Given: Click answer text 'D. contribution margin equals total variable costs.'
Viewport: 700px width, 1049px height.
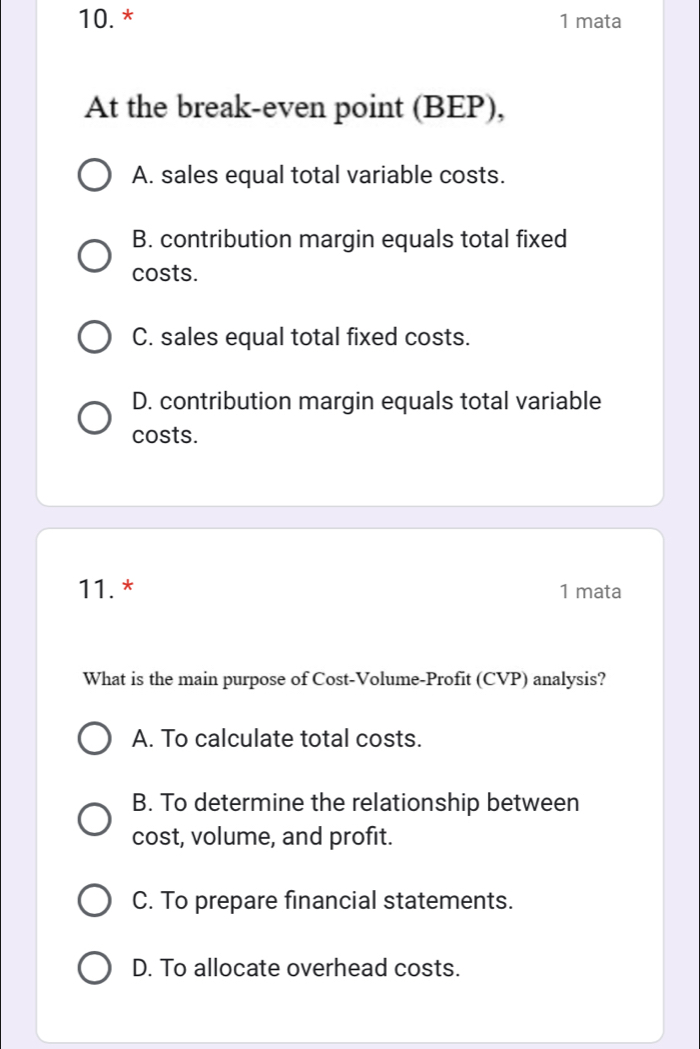Looking at the screenshot, I should (x=366, y=418).
